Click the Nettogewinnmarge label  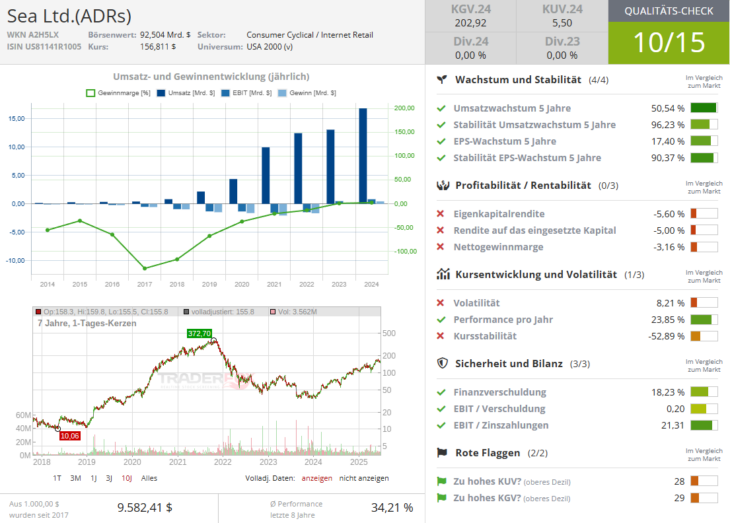point(498,247)
